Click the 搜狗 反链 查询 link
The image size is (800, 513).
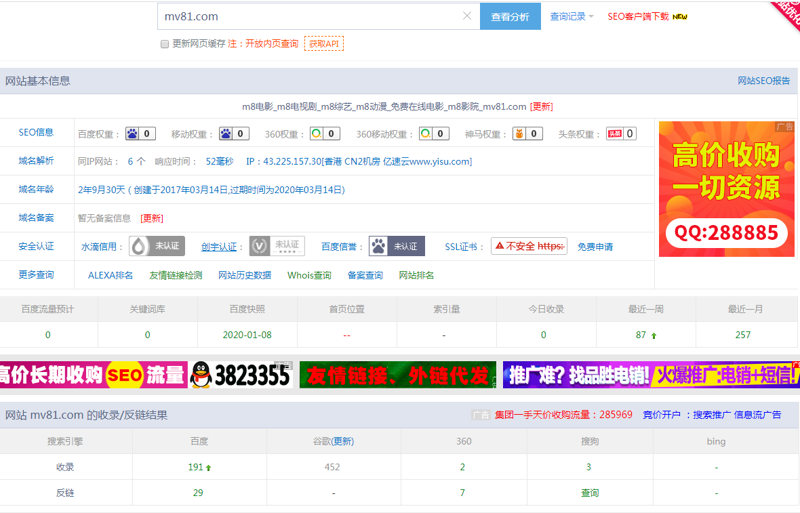coord(590,493)
